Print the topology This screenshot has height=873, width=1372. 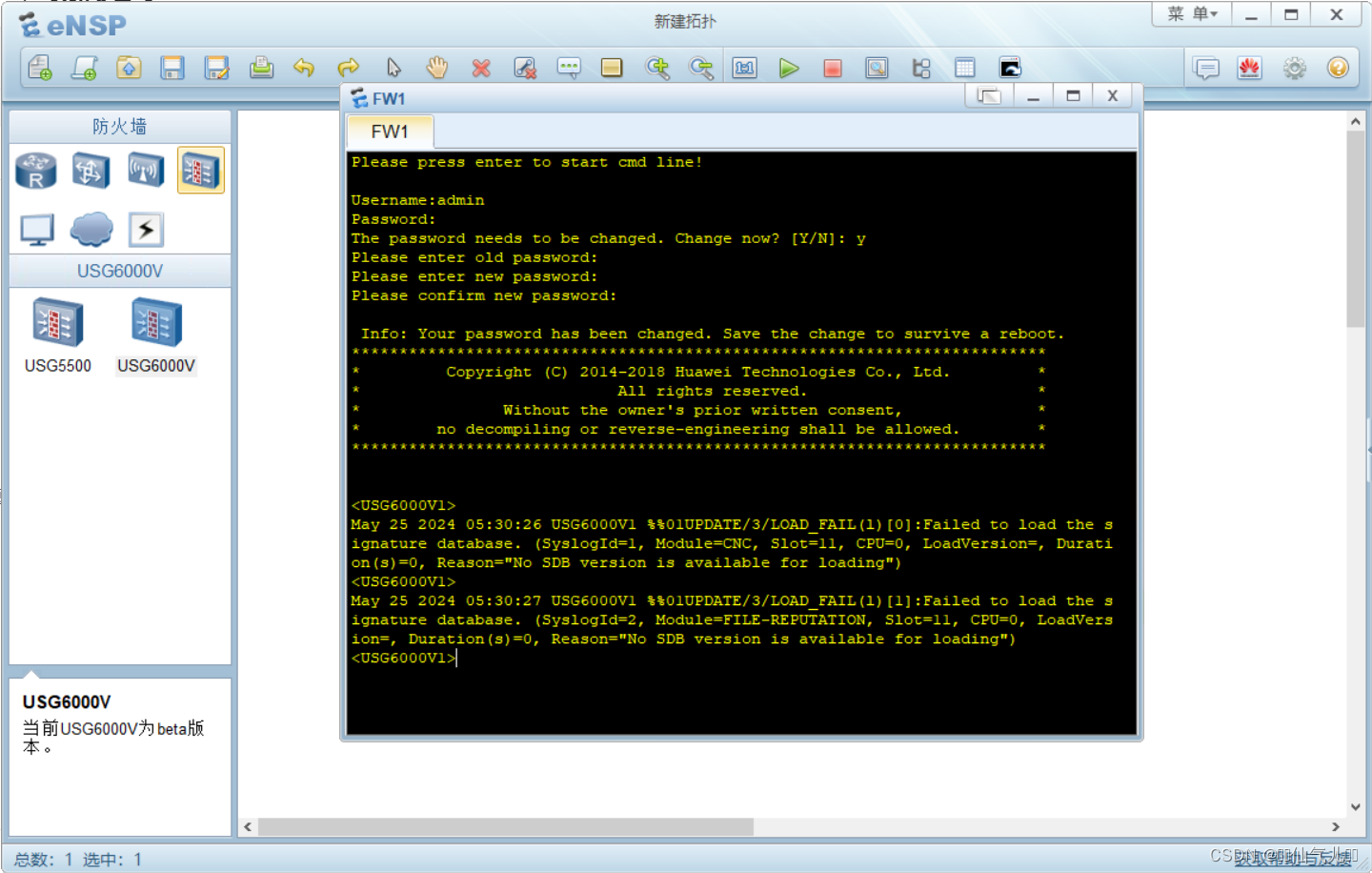(x=261, y=68)
